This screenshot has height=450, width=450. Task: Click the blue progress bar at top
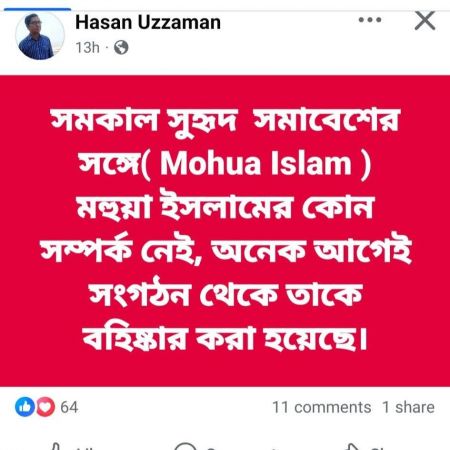pos(37,9)
